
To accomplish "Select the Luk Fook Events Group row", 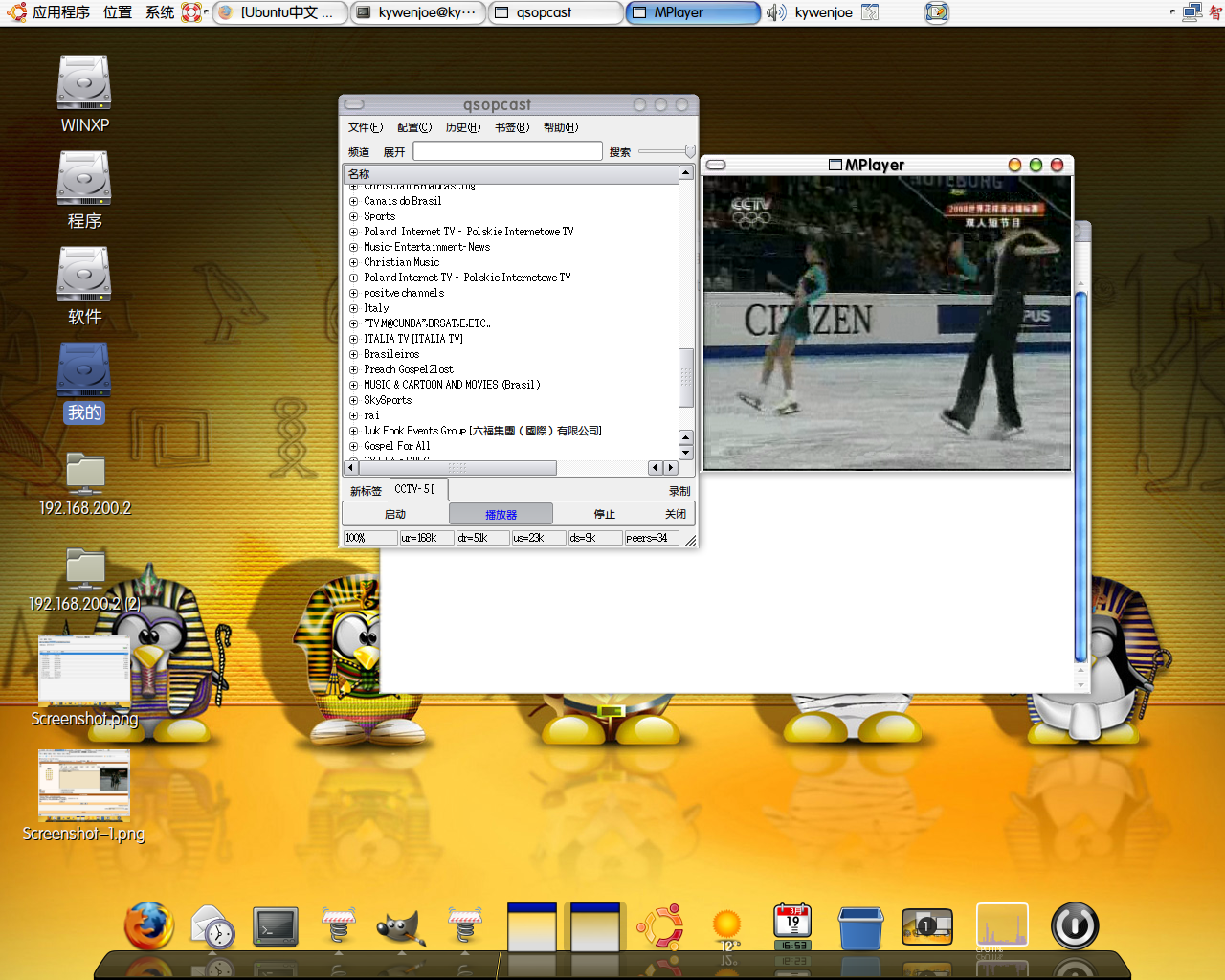I will 512,431.
